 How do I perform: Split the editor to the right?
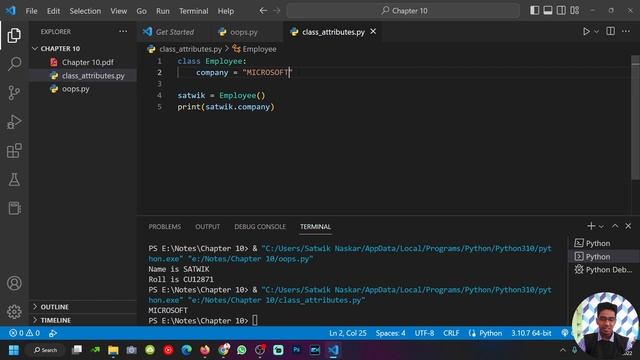(610, 31)
